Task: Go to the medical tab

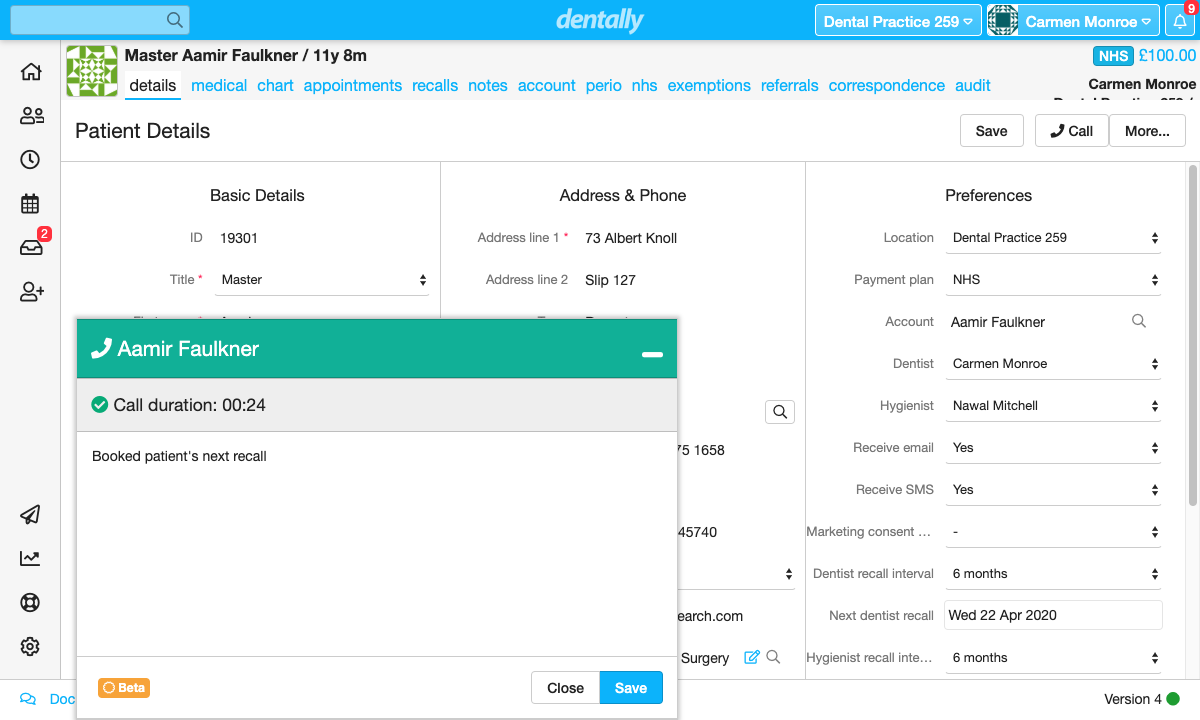Action: click(219, 86)
